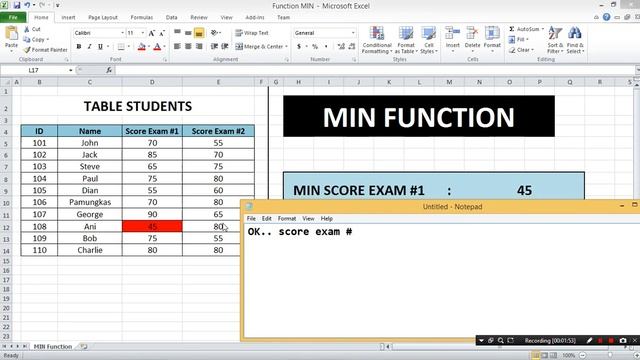Align text right
The height and width of the screenshot is (360, 640).
199,47
